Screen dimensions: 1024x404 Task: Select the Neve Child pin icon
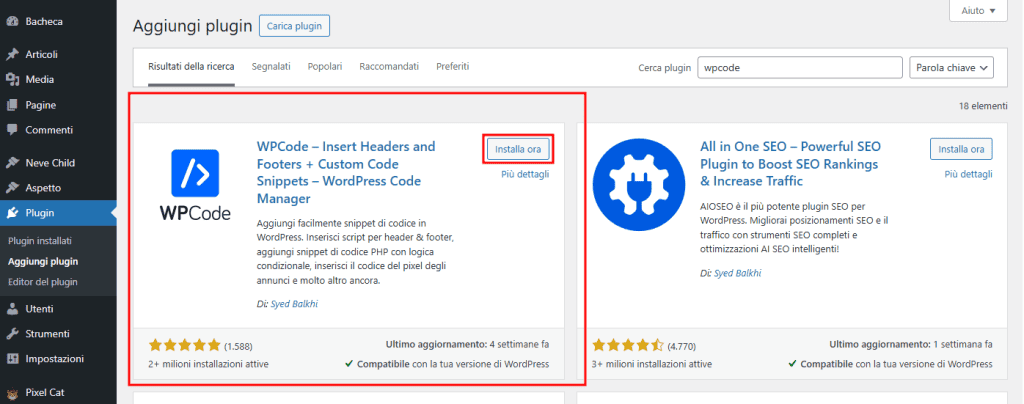pos(12,163)
